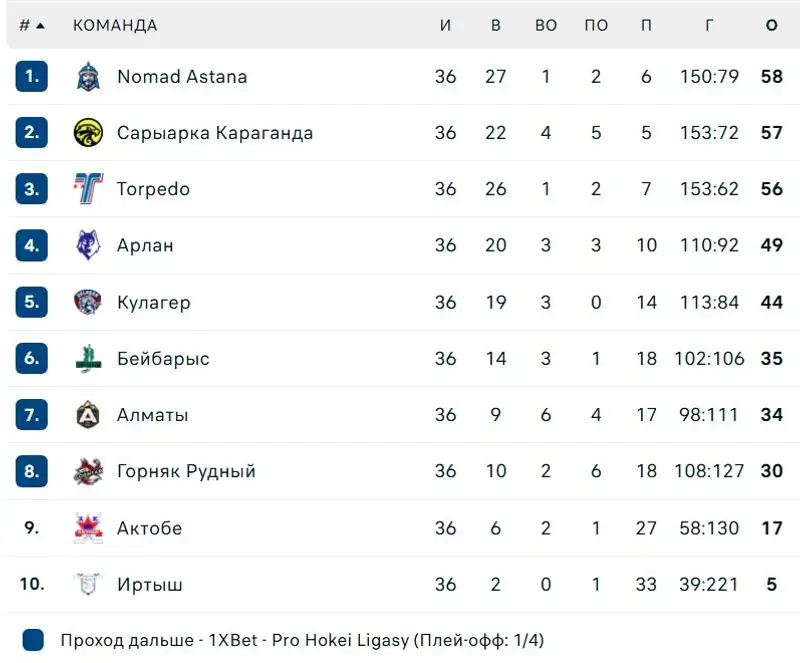Image resolution: width=800 pixels, height=663 pixels.
Task: Click the Актобе team logo
Action: coord(88,528)
